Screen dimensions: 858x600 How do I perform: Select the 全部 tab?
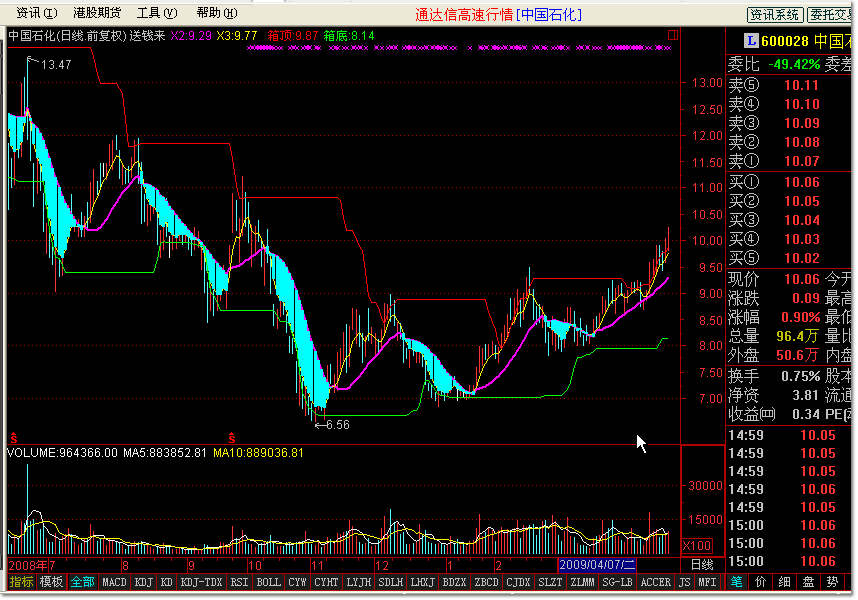pos(82,582)
